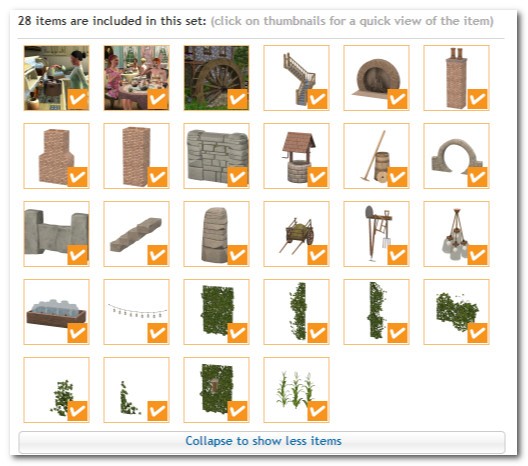Open the string lights garland item
The height and width of the screenshot is (466, 528).
coord(136,312)
